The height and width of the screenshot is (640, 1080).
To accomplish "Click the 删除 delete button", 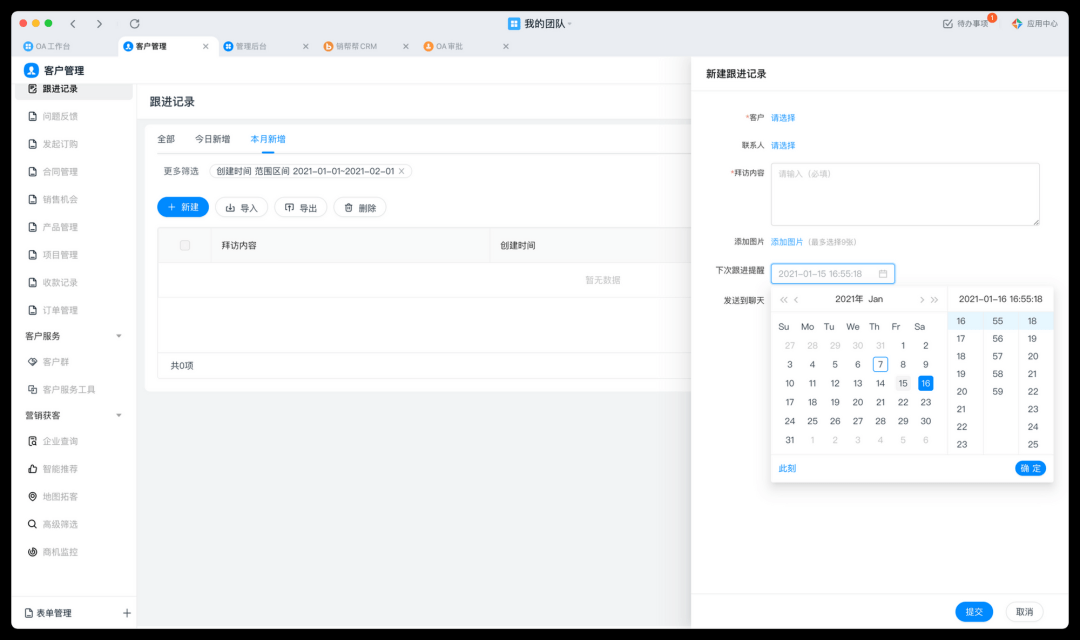I will (360, 207).
